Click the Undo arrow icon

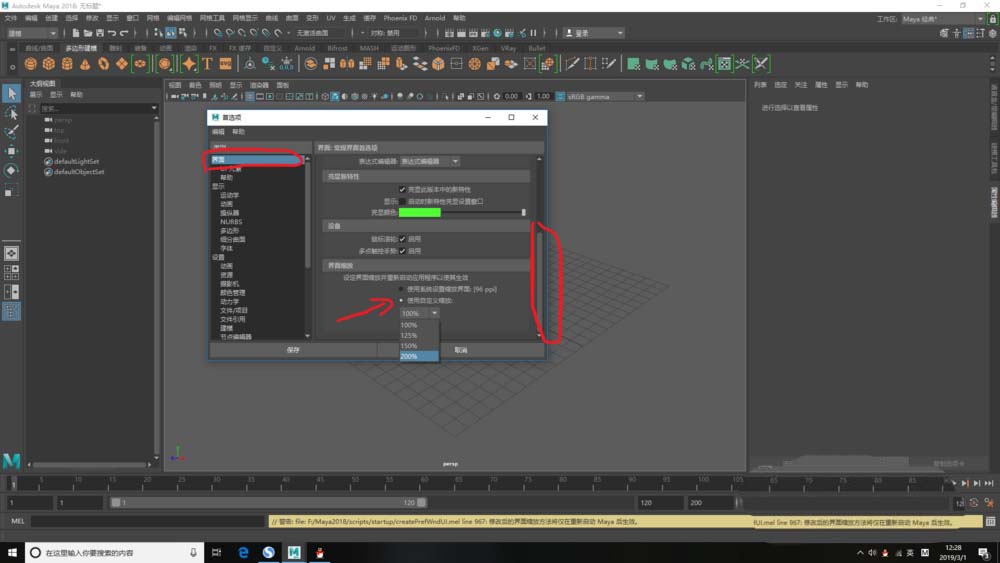click(x=112, y=33)
